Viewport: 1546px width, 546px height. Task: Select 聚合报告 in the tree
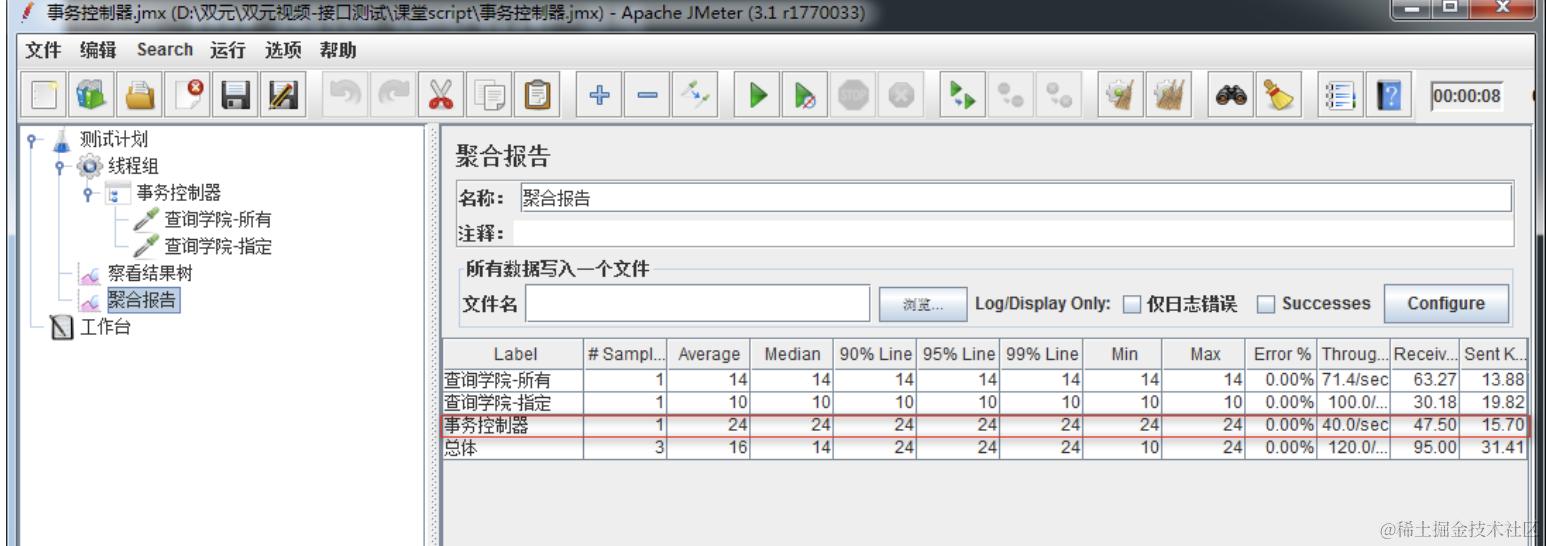tap(144, 298)
